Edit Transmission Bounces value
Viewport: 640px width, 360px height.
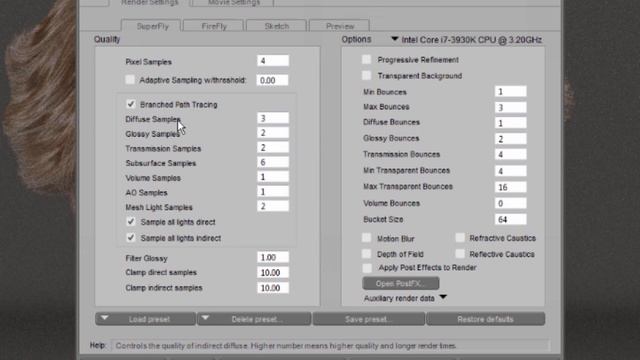coord(511,154)
